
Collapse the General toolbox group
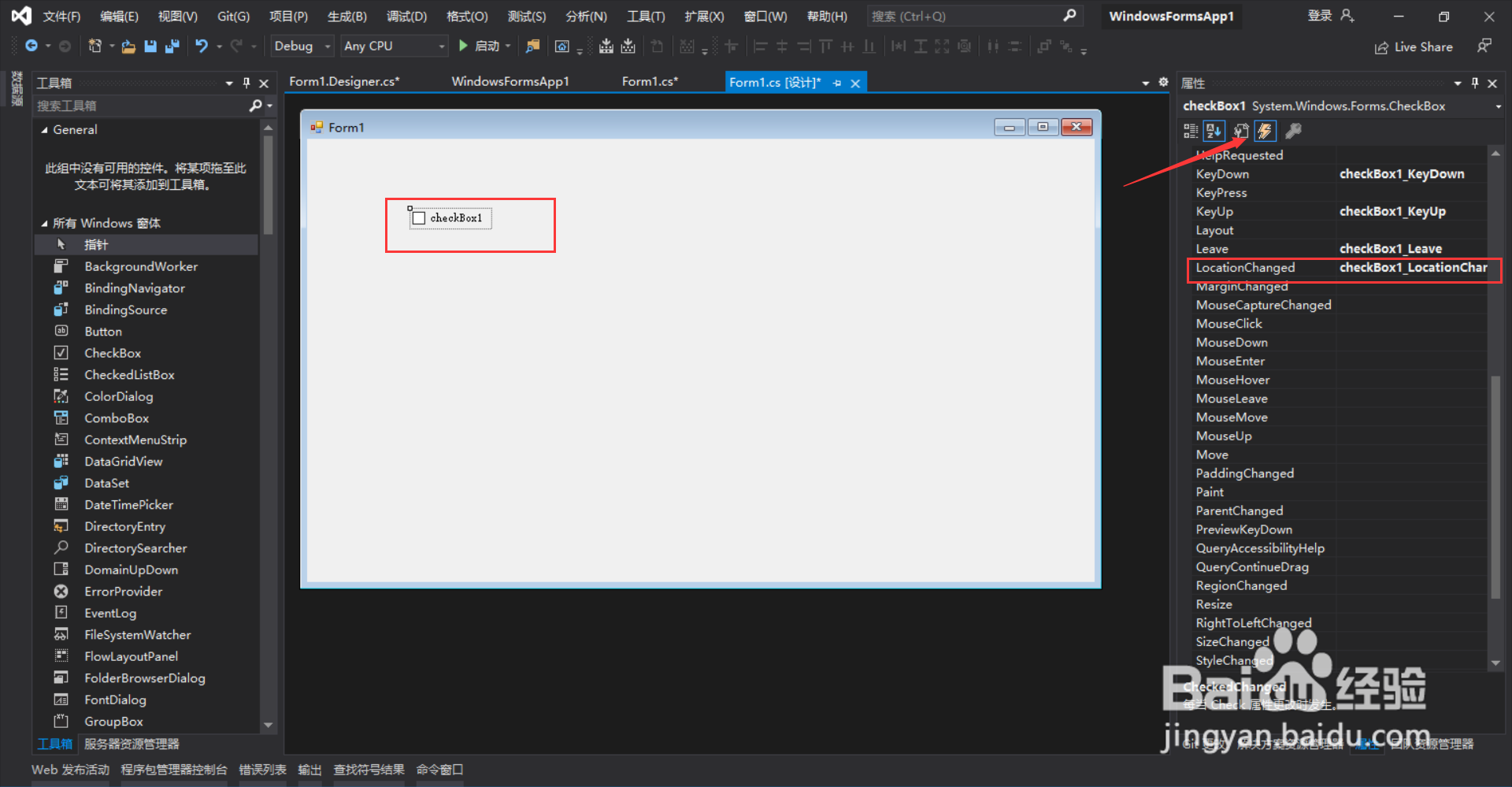44,130
